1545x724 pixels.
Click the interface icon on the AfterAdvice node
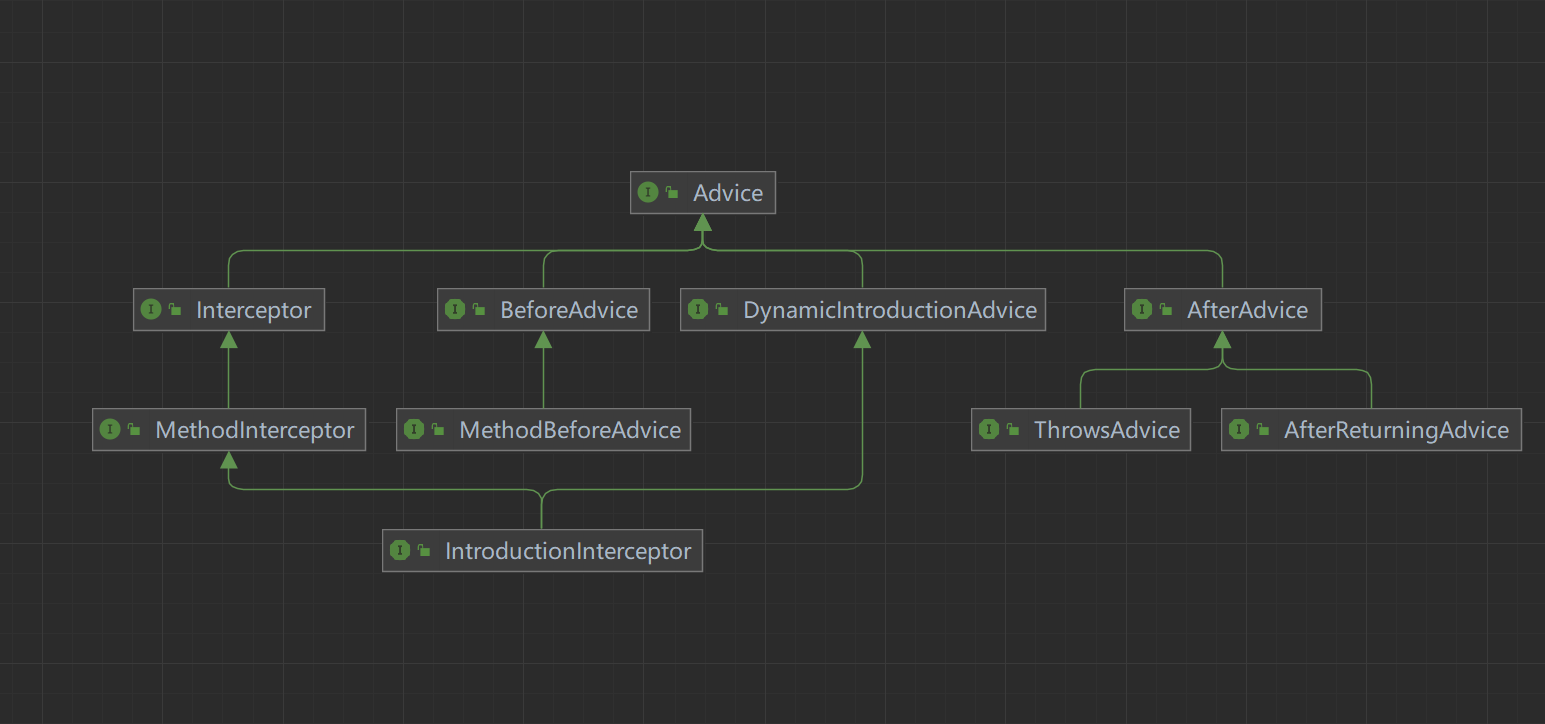[x=1142, y=310]
